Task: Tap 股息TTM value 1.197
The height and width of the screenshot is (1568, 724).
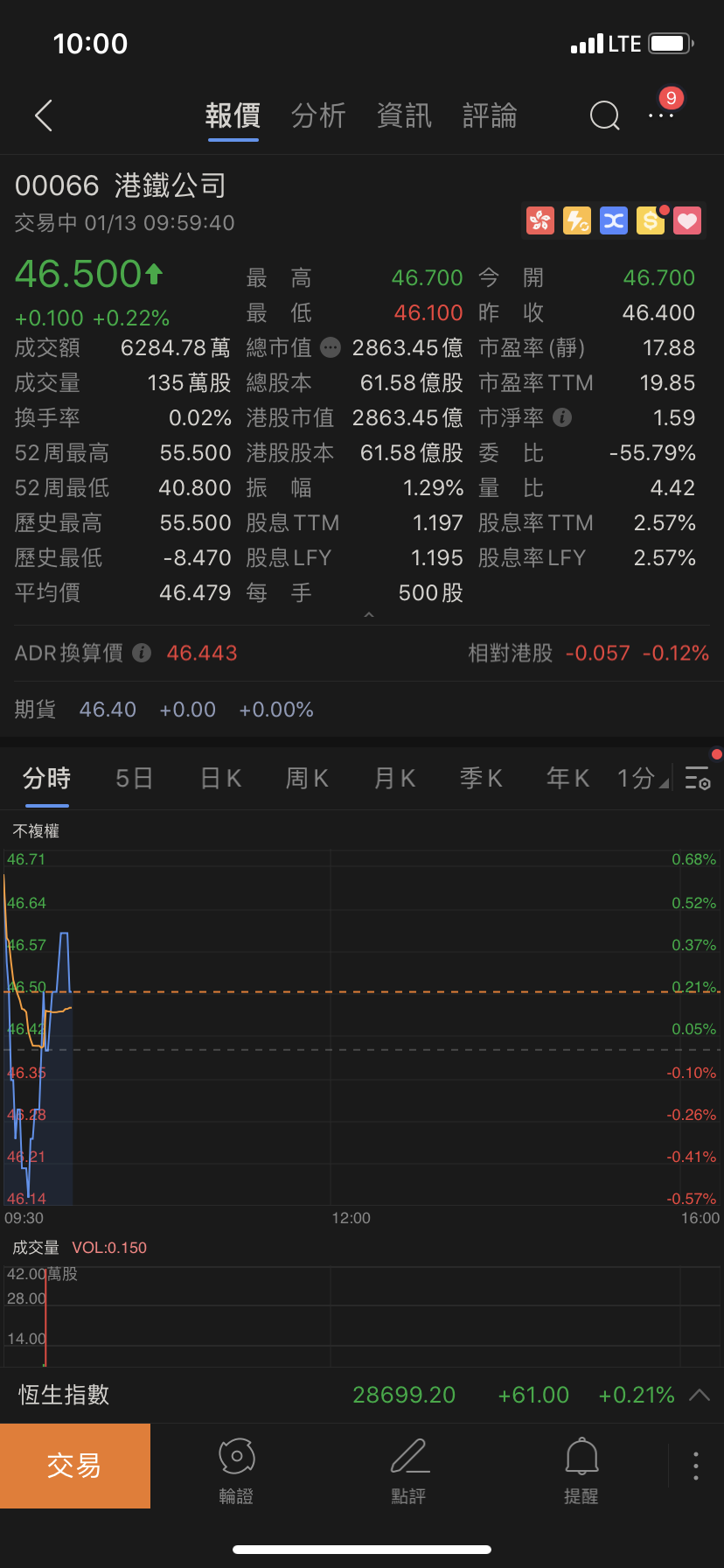Action: pyautogui.click(x=438, y=522)
